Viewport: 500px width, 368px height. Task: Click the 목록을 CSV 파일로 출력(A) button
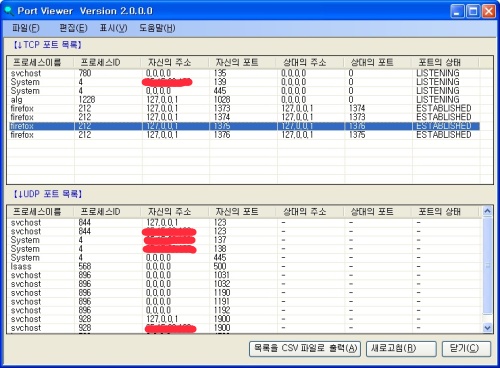coord(305,349)
